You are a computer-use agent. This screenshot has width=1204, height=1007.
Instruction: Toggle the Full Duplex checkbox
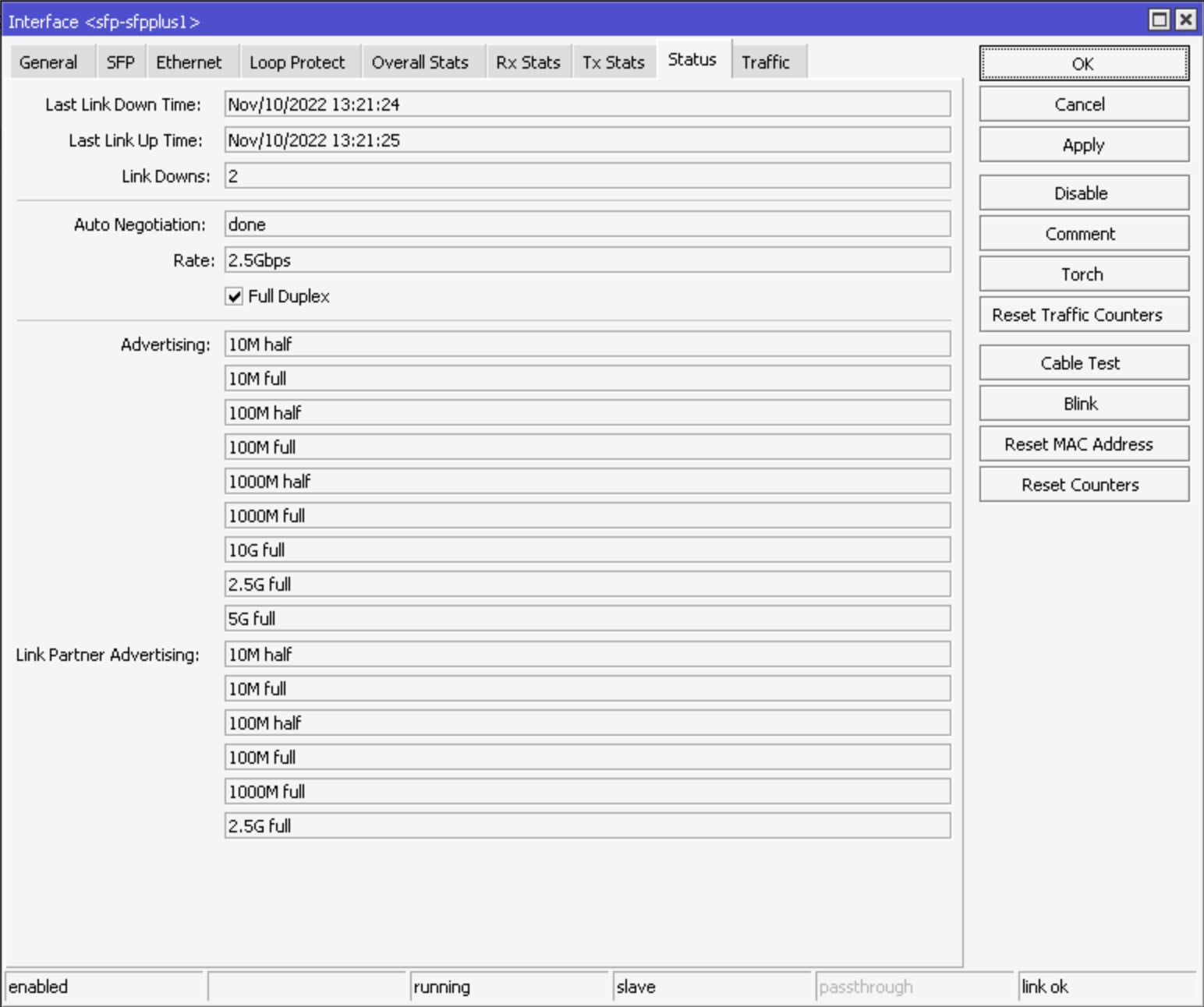click(234, 296)
